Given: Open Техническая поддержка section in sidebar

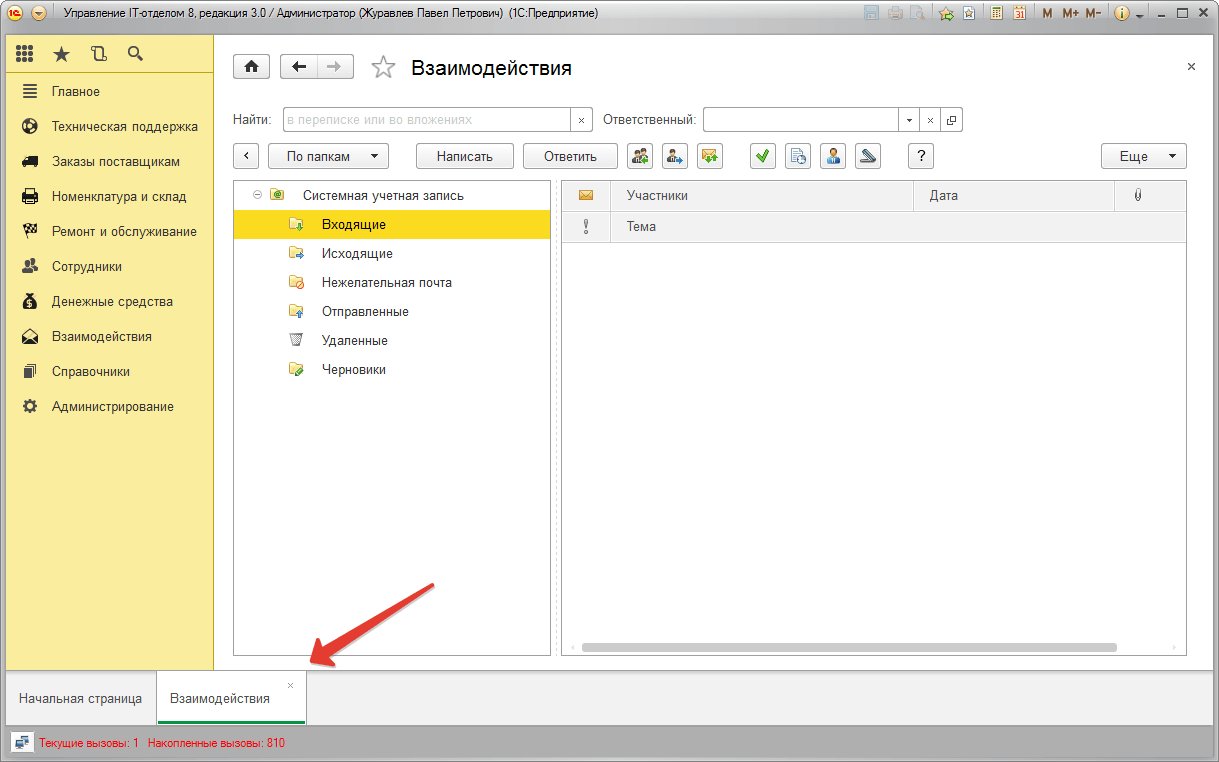Looking at the screenshot, I should [x=124, y=127].
